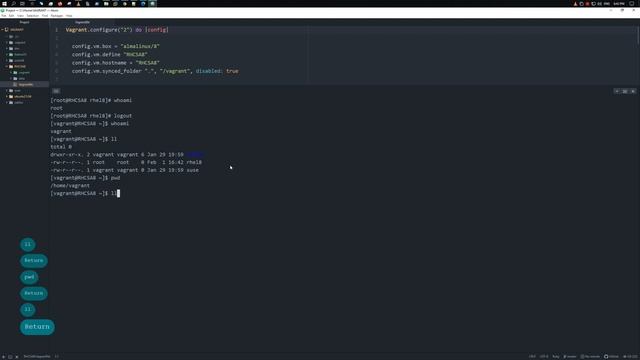
Task: Expand the .vagrant subfolder chevron
Action: (x=11, y=72)
